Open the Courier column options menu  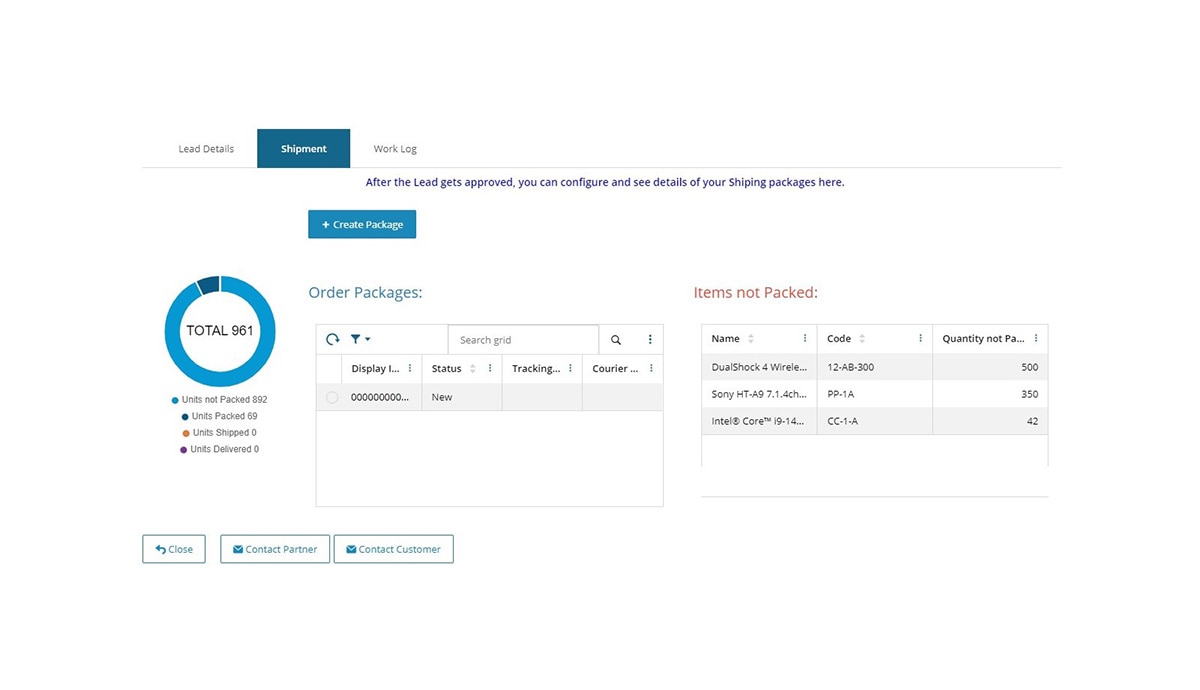point(651,369)
